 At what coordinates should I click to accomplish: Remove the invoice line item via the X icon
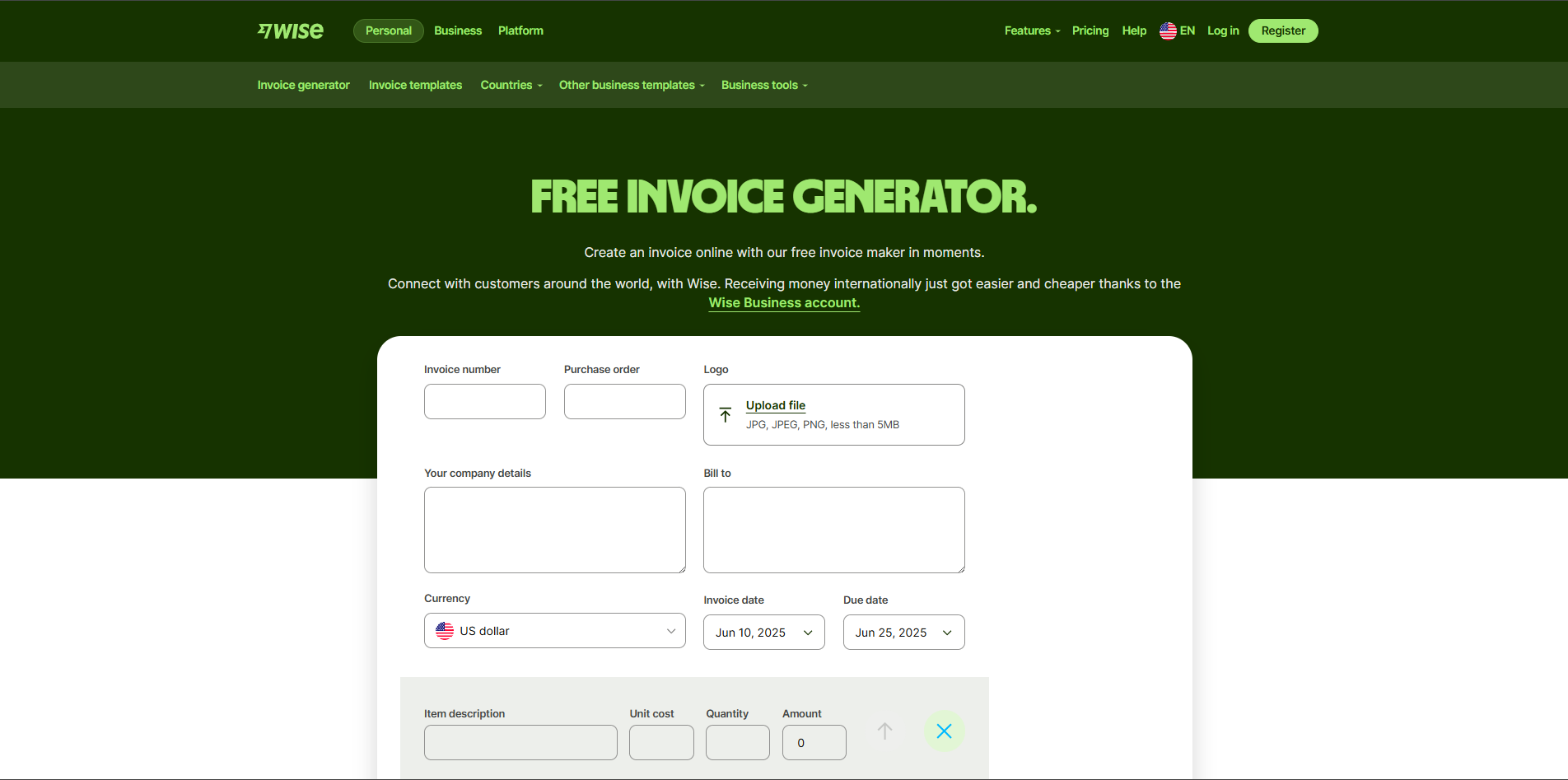point(944,731)
